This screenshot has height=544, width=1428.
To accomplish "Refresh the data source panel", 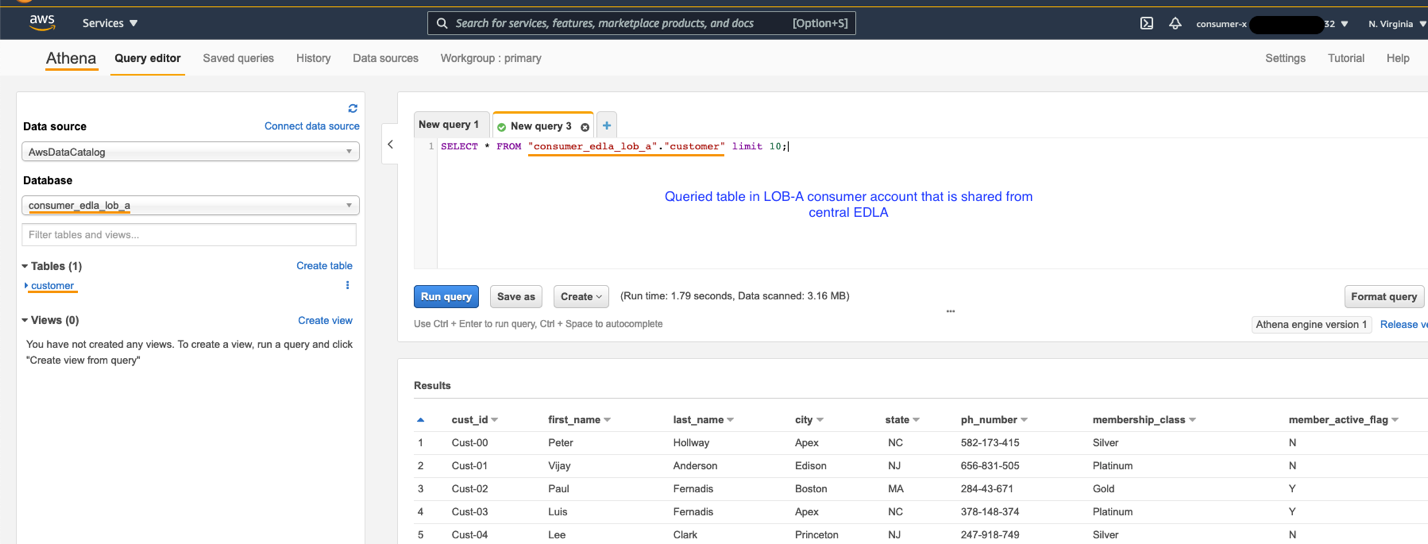I will [x=353, y=108].
